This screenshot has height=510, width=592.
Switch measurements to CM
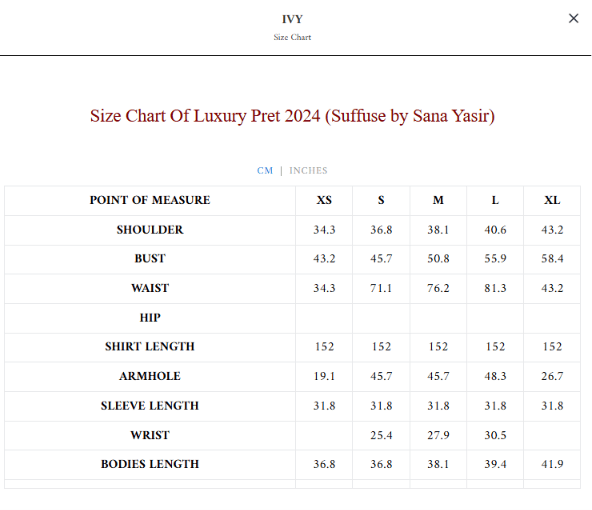click(x=265, y=171)
